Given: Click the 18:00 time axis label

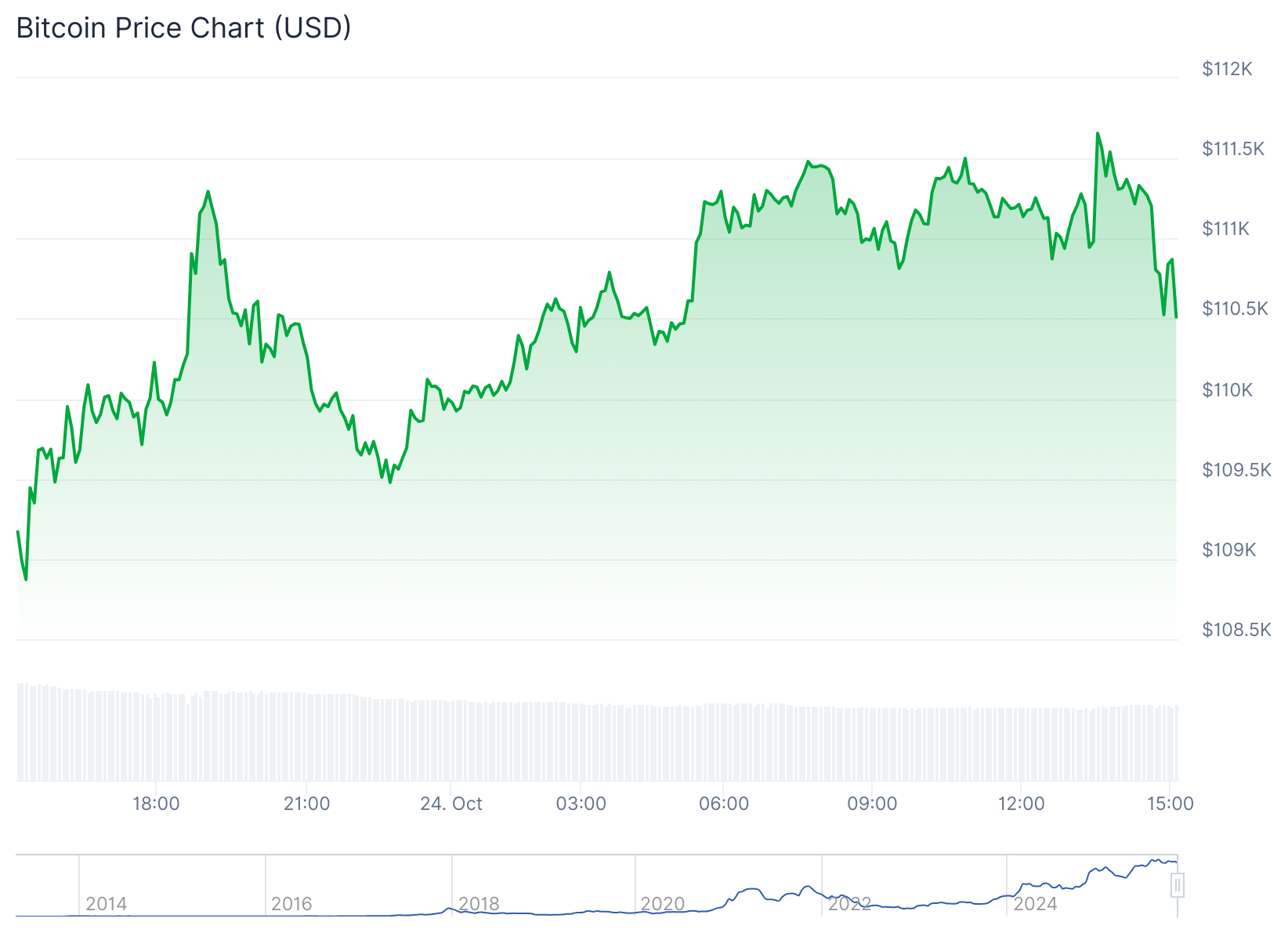Looking at the screenshot, I should tap(156, 804).
